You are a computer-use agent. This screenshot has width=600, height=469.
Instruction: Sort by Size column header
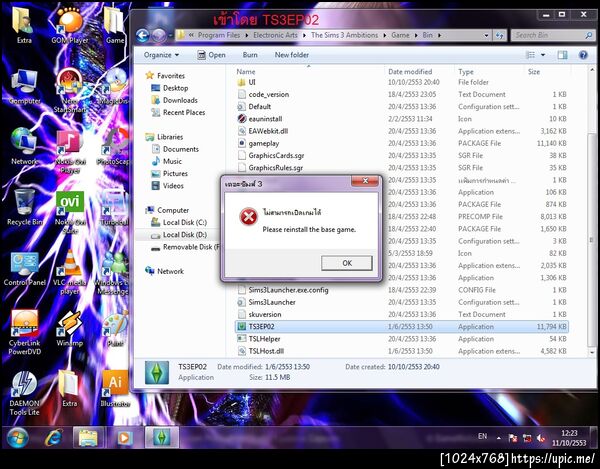coord(534,72)
